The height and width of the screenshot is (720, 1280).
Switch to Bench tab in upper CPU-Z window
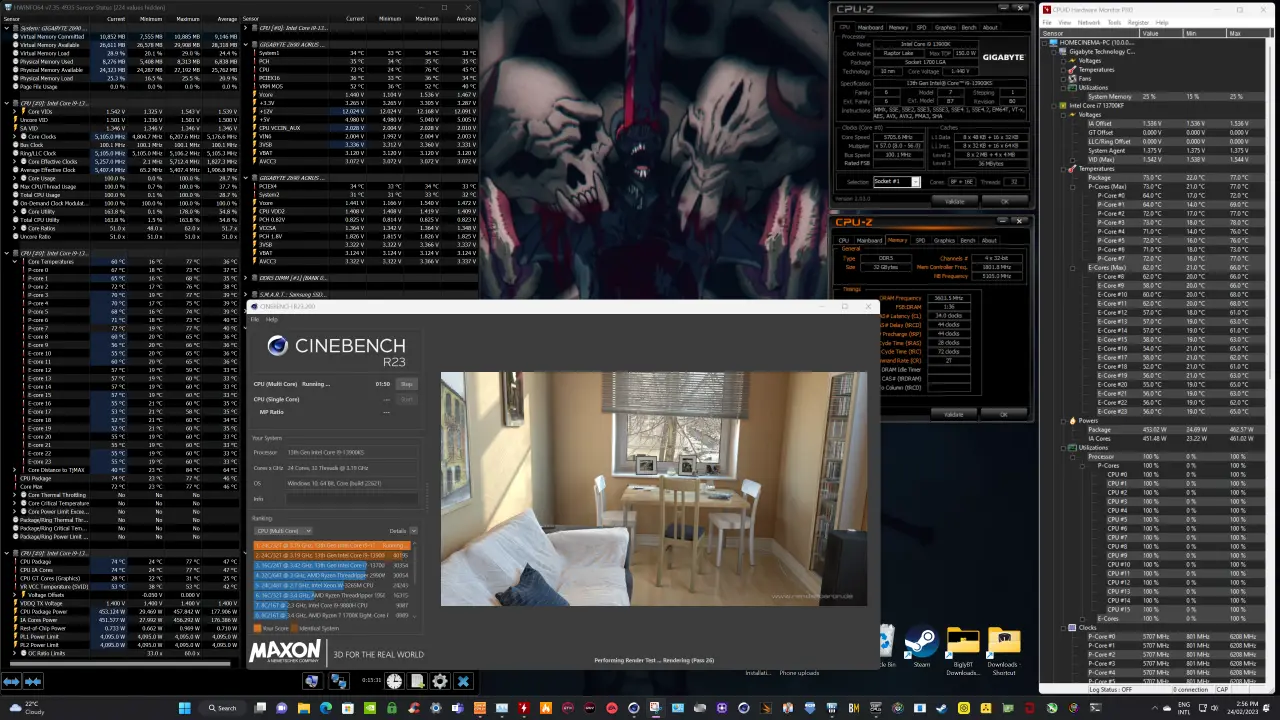point(967,28)
